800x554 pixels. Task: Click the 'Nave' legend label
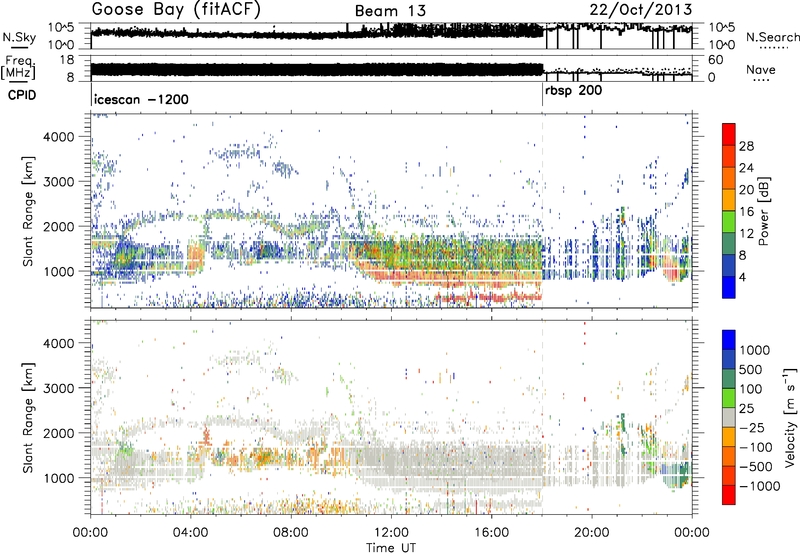761,70
